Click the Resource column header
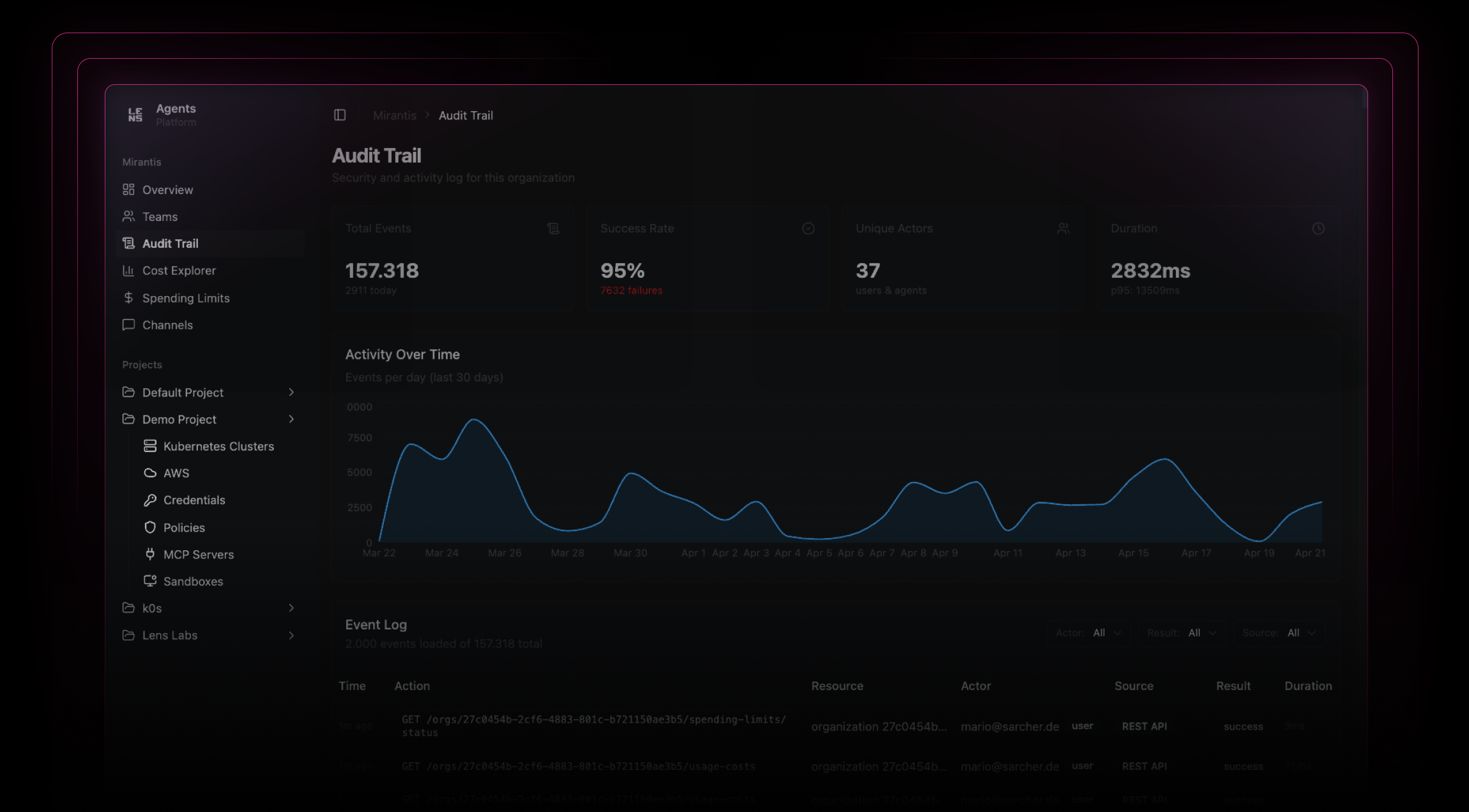This screenshot has height=812, width=1469. pos(837,686)
